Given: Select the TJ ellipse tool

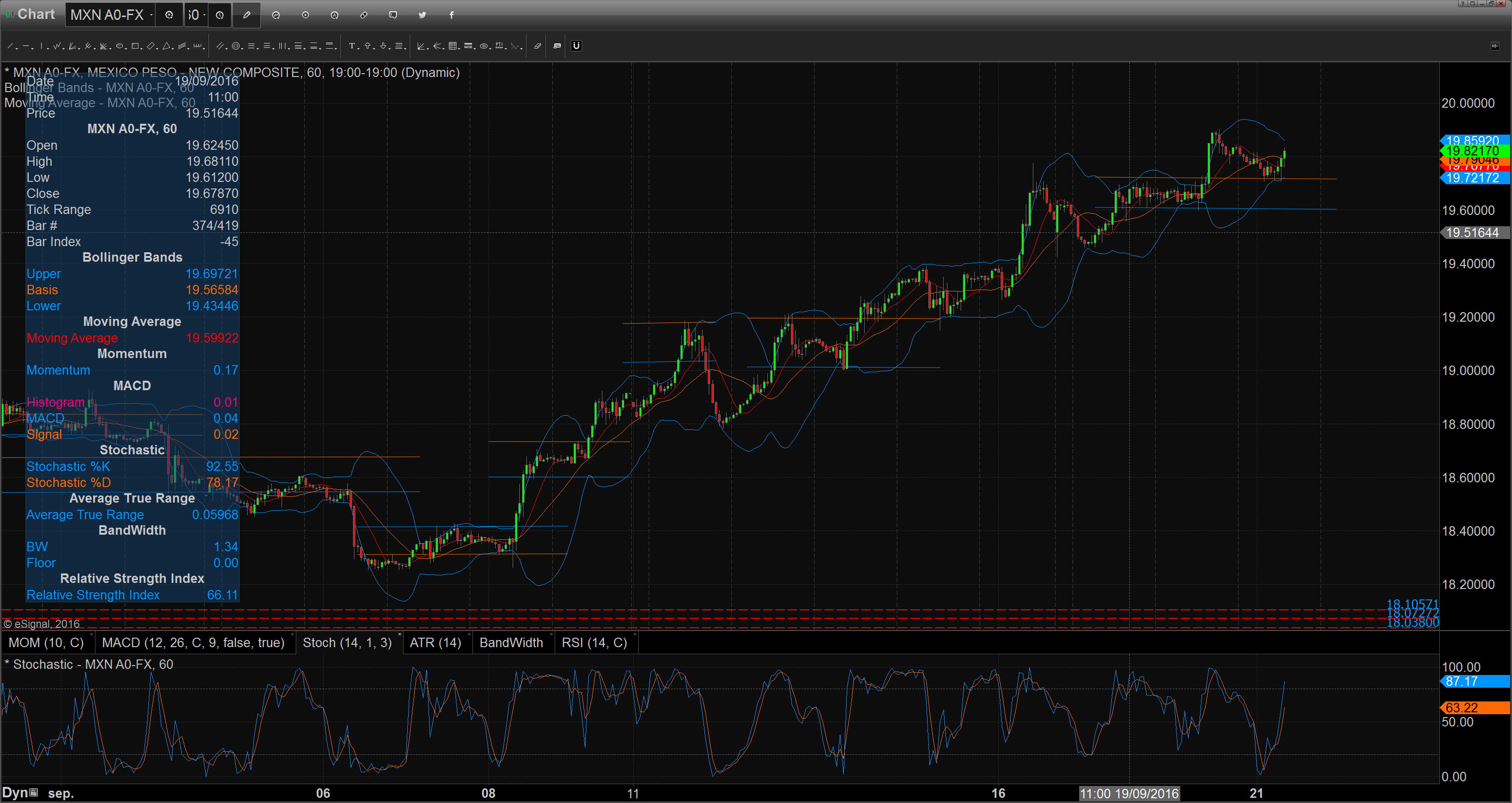Looking at the screenshot, I should tap(484, 46).
